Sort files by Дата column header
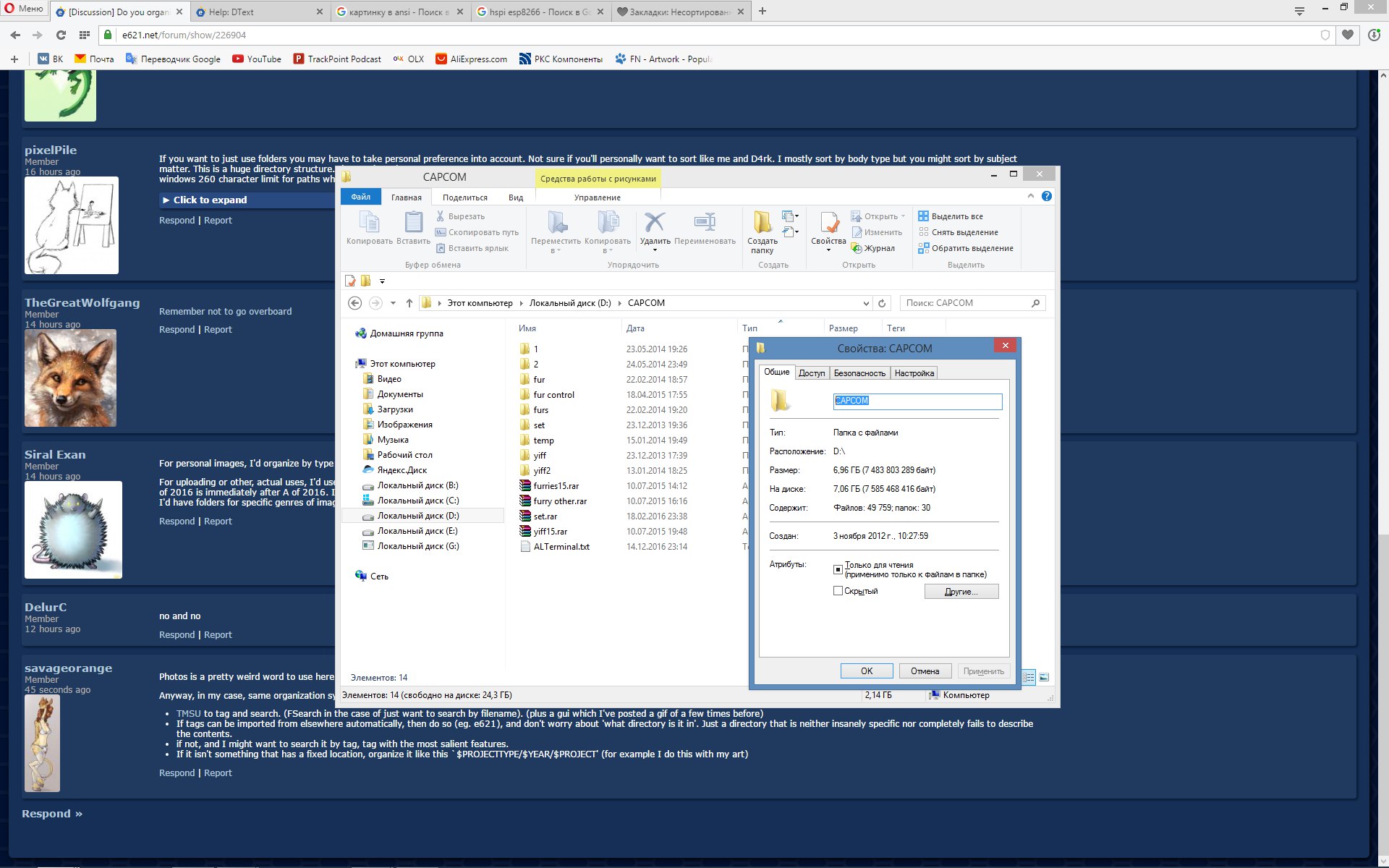The image size is (1389, 868). coord(635,328)
